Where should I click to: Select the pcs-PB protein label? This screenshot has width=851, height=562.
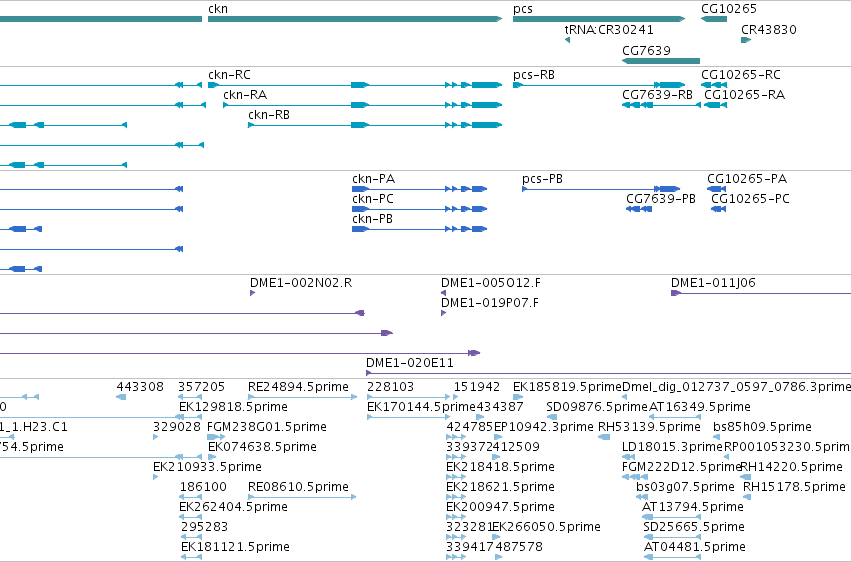pyautogui.click(x=542, y=179)
